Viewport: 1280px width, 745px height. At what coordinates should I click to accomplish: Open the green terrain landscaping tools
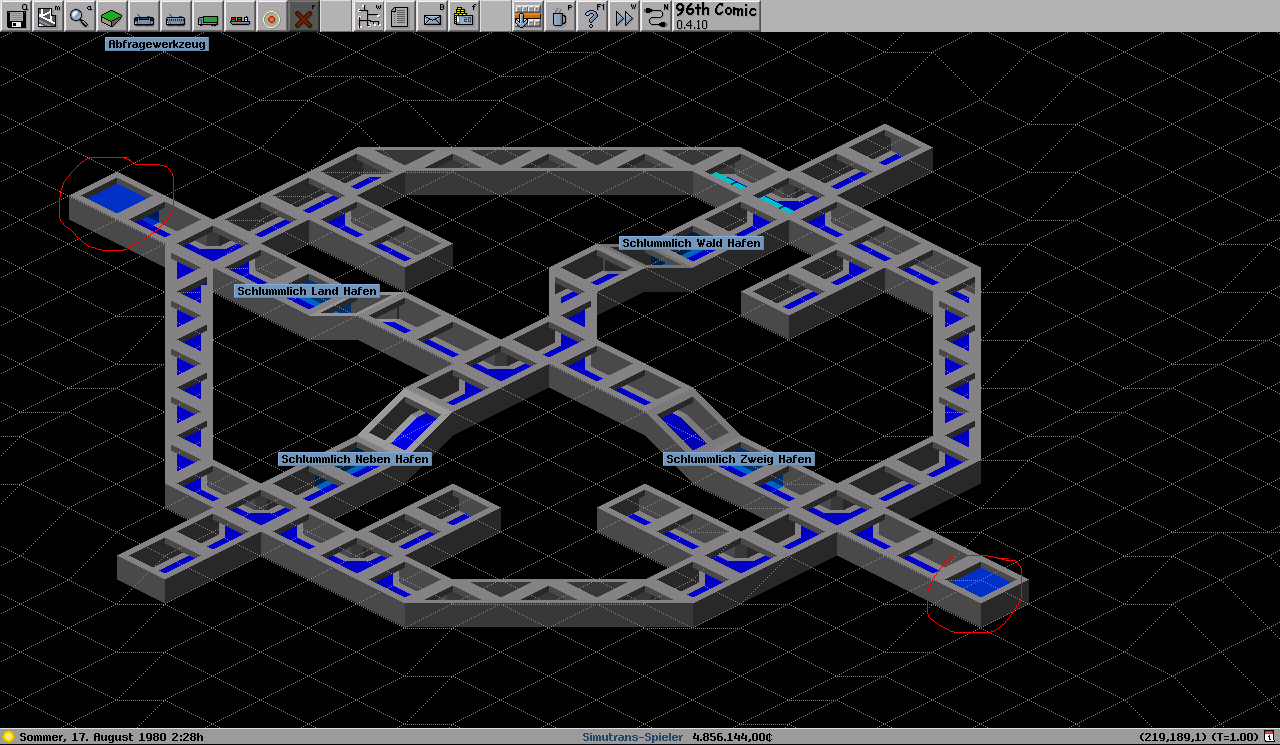pyautogui.click(x=112, y=16)
